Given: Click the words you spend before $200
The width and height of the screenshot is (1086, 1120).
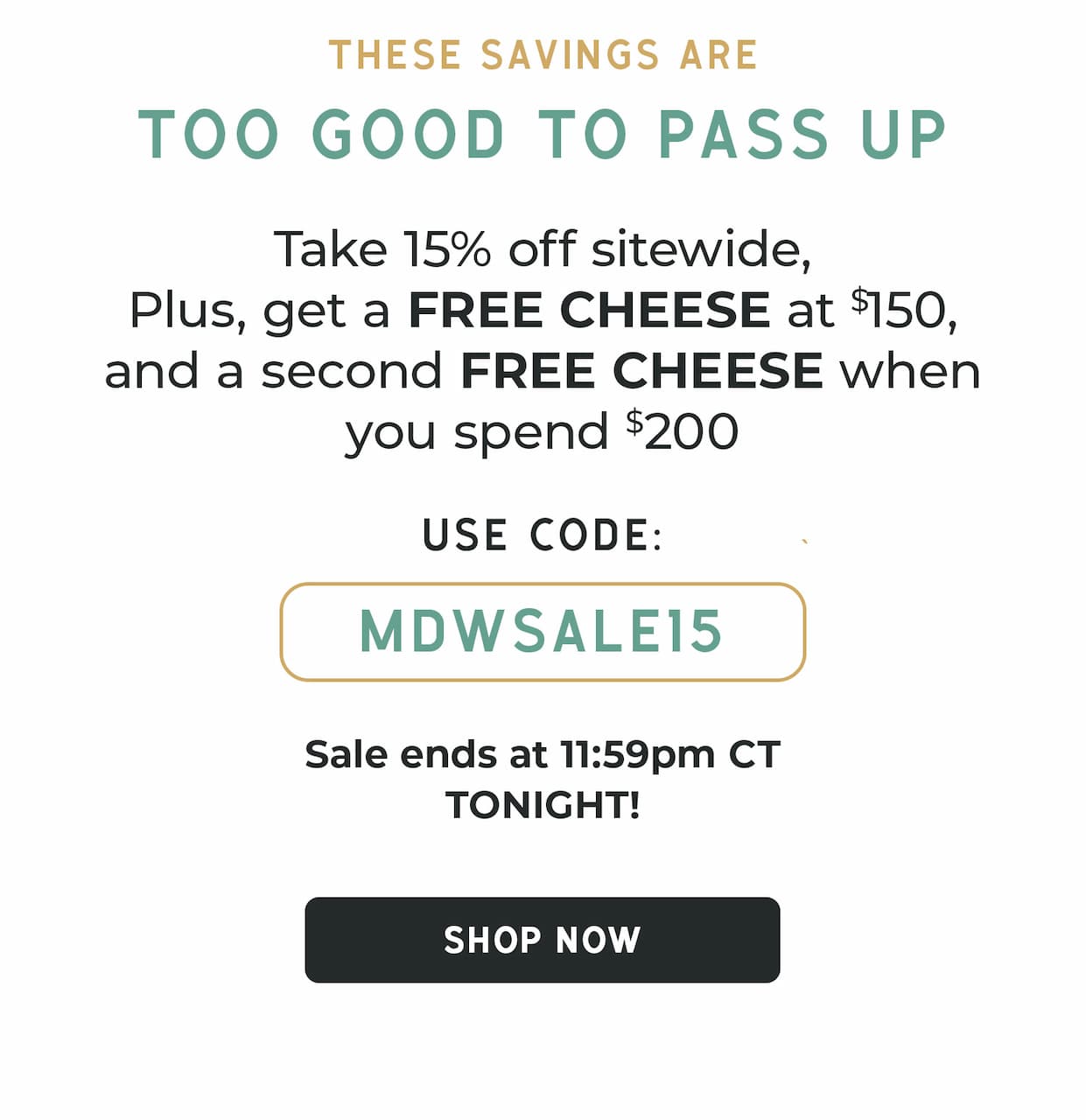Looking at the screenshot, I should (x=477, y=434).
